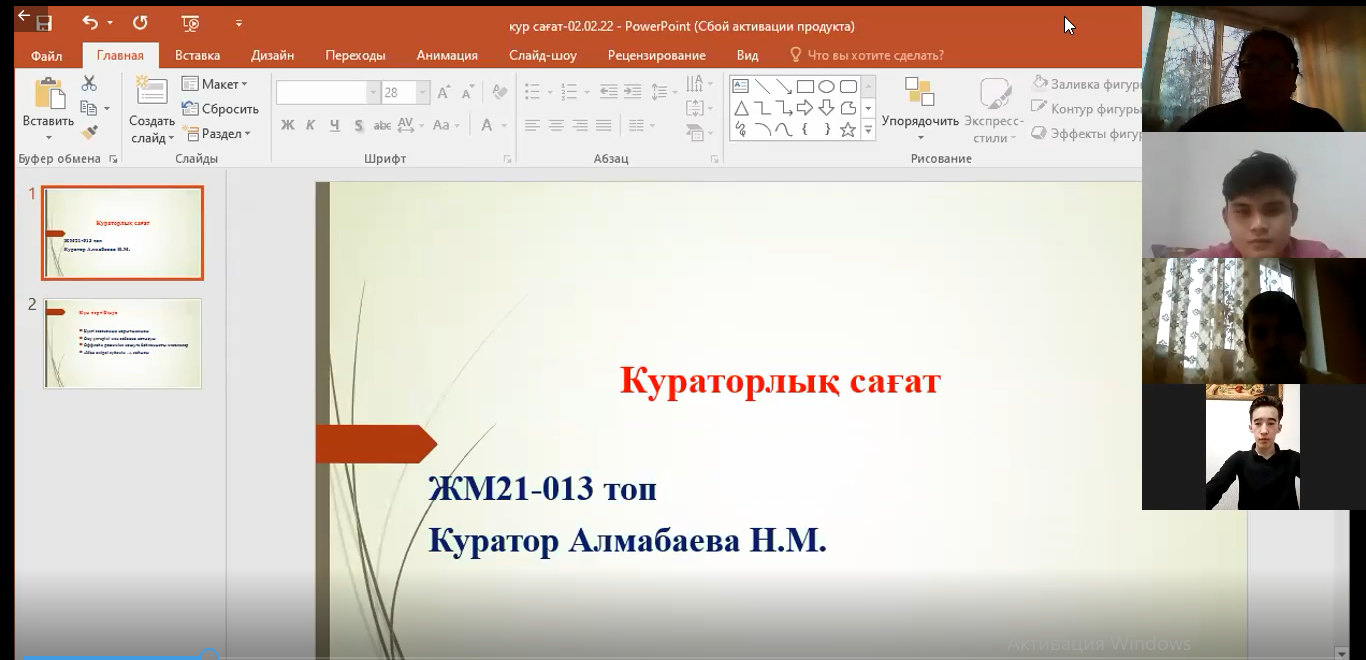Click the Save icon in the title bar
This screenshot has height=660, width=1366.
(x=43, y=23)
